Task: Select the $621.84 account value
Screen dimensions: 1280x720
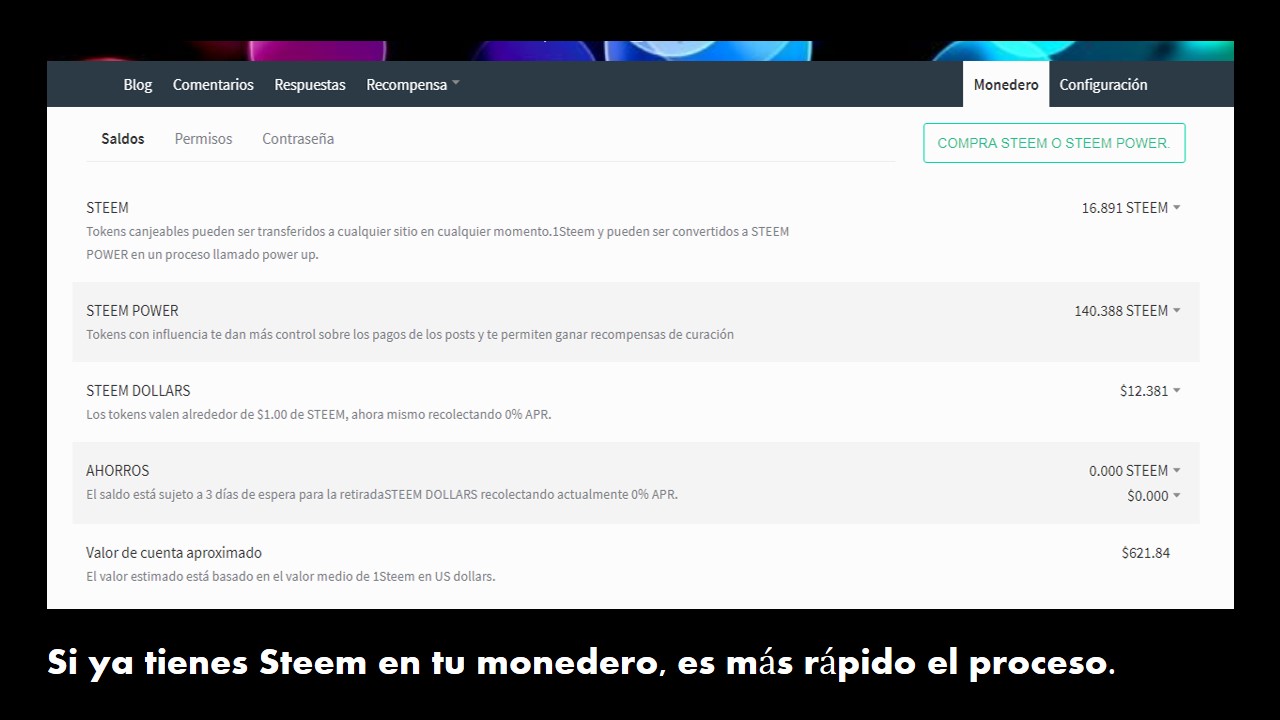Action: click(1146, 553)
